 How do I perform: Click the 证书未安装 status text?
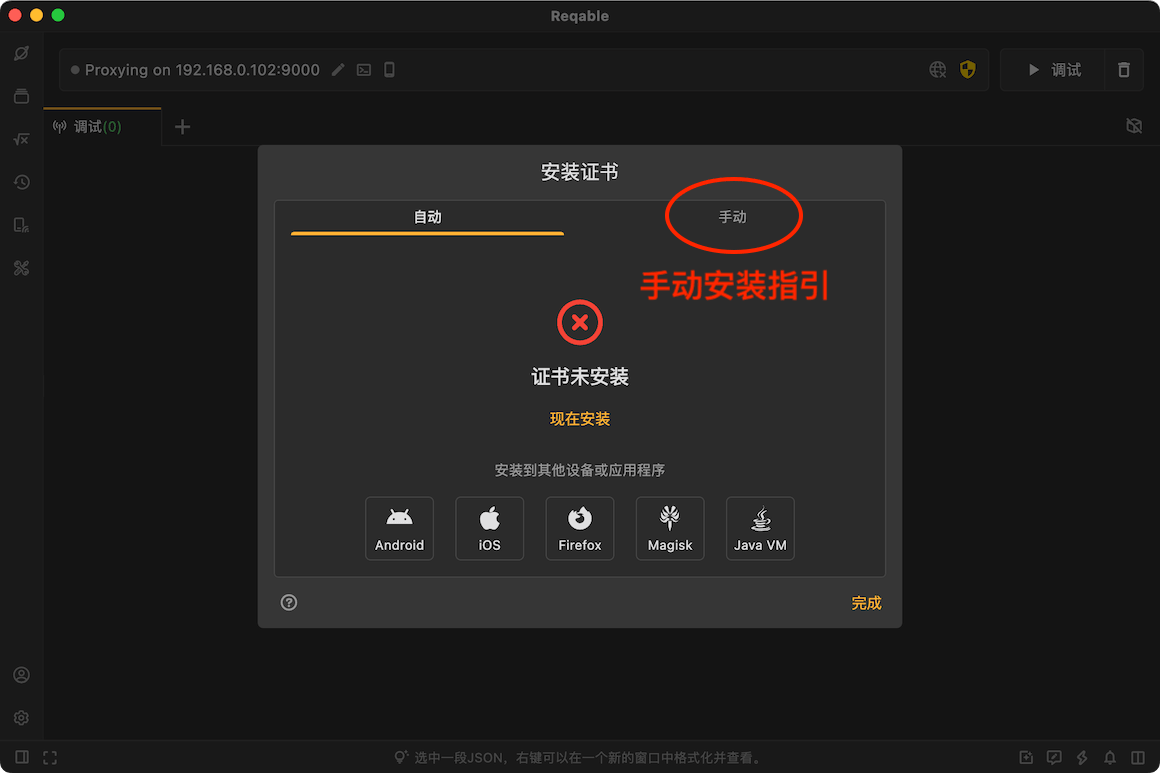pos(580,377)
